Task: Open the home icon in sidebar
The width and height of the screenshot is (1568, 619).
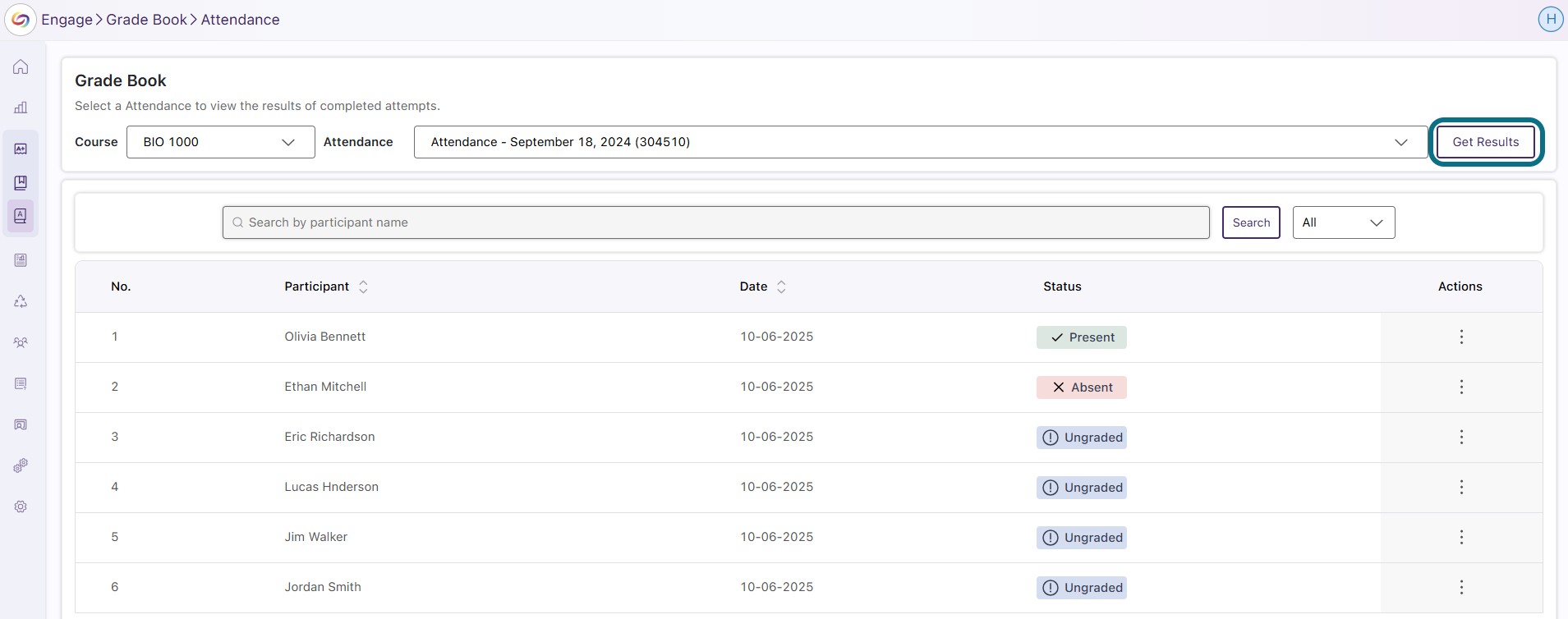Action: tap(21, 67)
